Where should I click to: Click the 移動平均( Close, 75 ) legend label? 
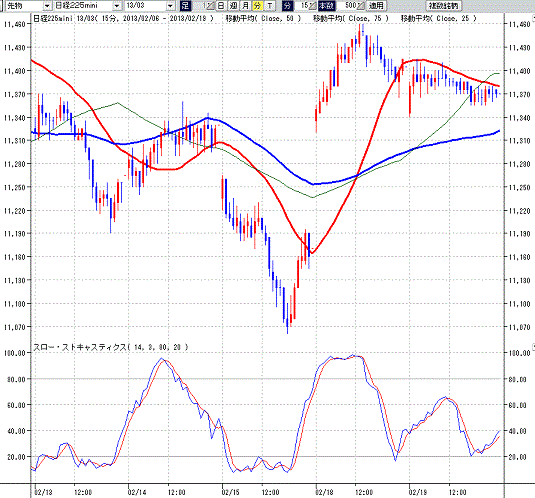click(351, 18)
